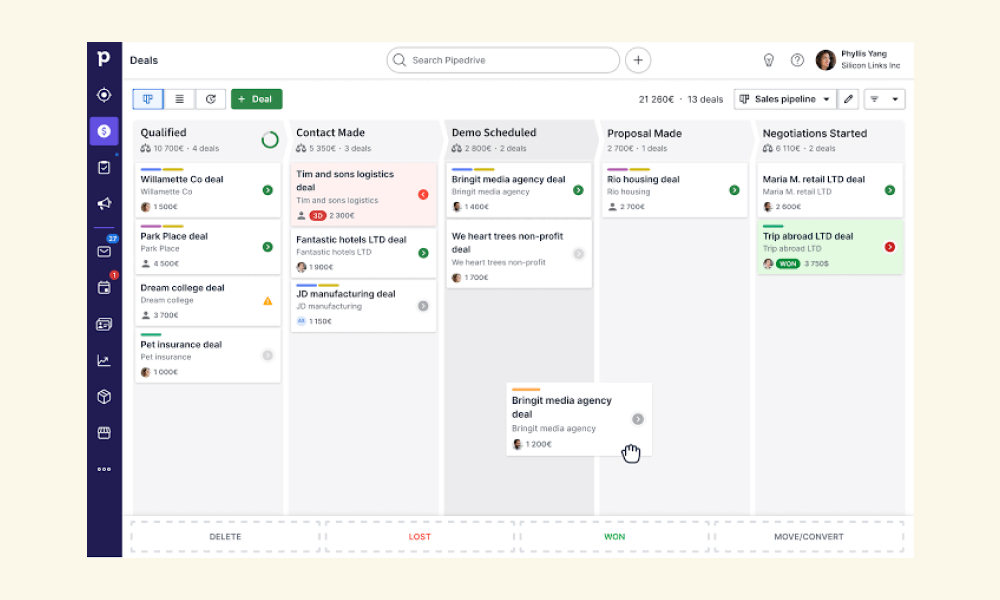The width and height of the screenshot is (1000, 600).
Task: Click Demo Scheduled Bringit deal green arrow
Action: 578,190
